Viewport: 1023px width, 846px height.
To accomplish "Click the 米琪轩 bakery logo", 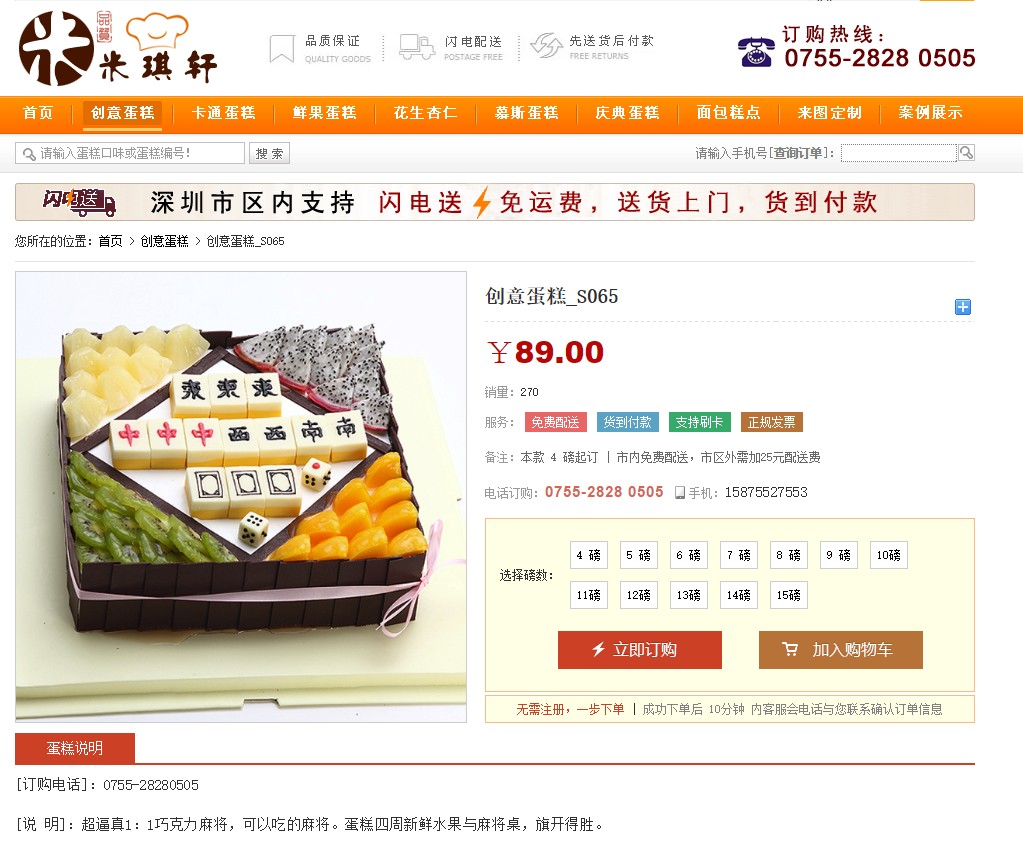I will click(117, 48).
